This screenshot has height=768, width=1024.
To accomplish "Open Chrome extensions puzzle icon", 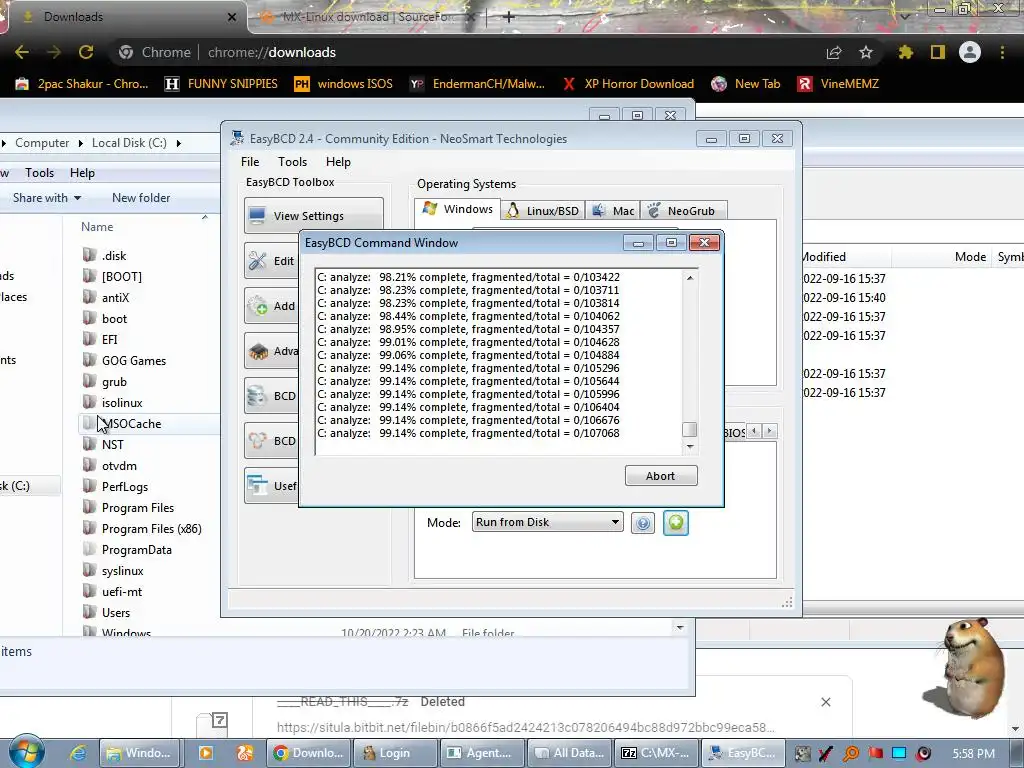I will pyautogui.click(x=905, y=52).
